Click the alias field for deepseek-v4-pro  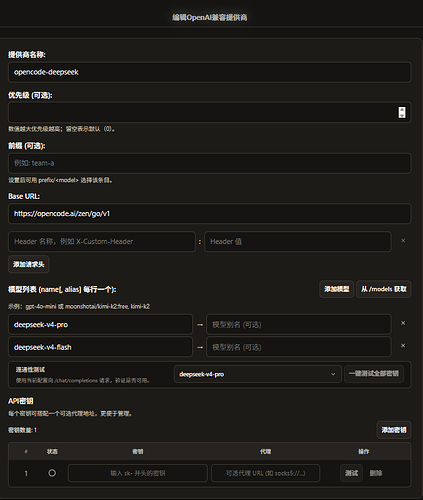click(x=299, y=324)
